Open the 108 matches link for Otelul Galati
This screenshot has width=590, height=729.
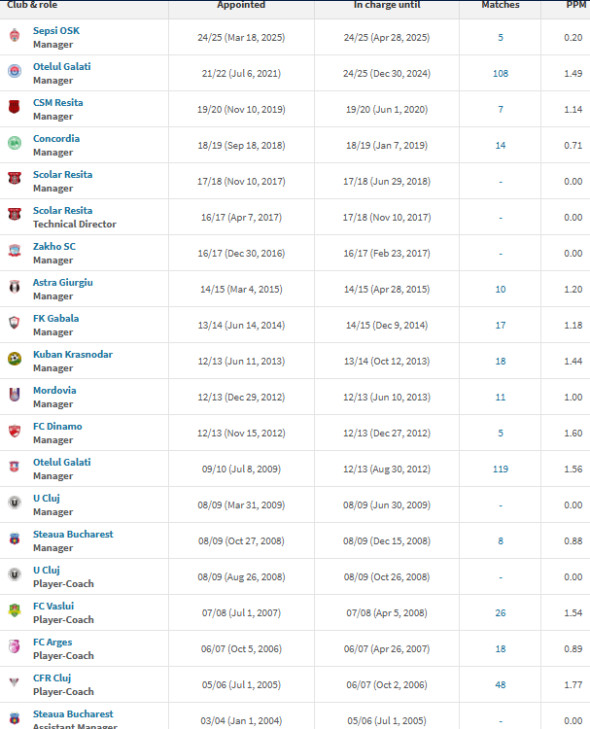coord(500,73)
